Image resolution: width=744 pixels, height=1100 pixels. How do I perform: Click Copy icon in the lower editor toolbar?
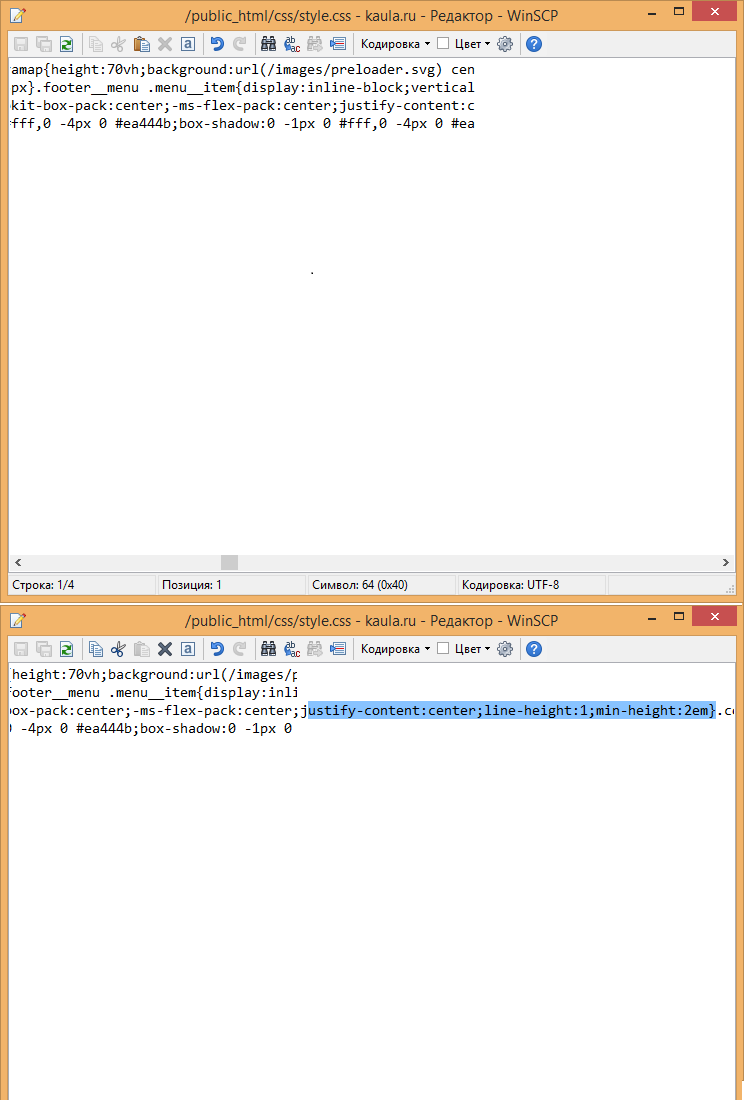coord(96,649)
